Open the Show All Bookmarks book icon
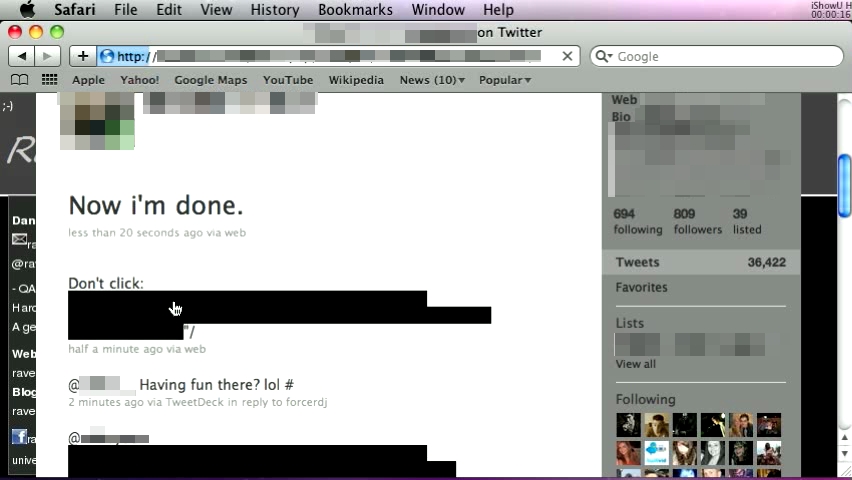This screenshot has height=480, width=852. tap(19, 80)
